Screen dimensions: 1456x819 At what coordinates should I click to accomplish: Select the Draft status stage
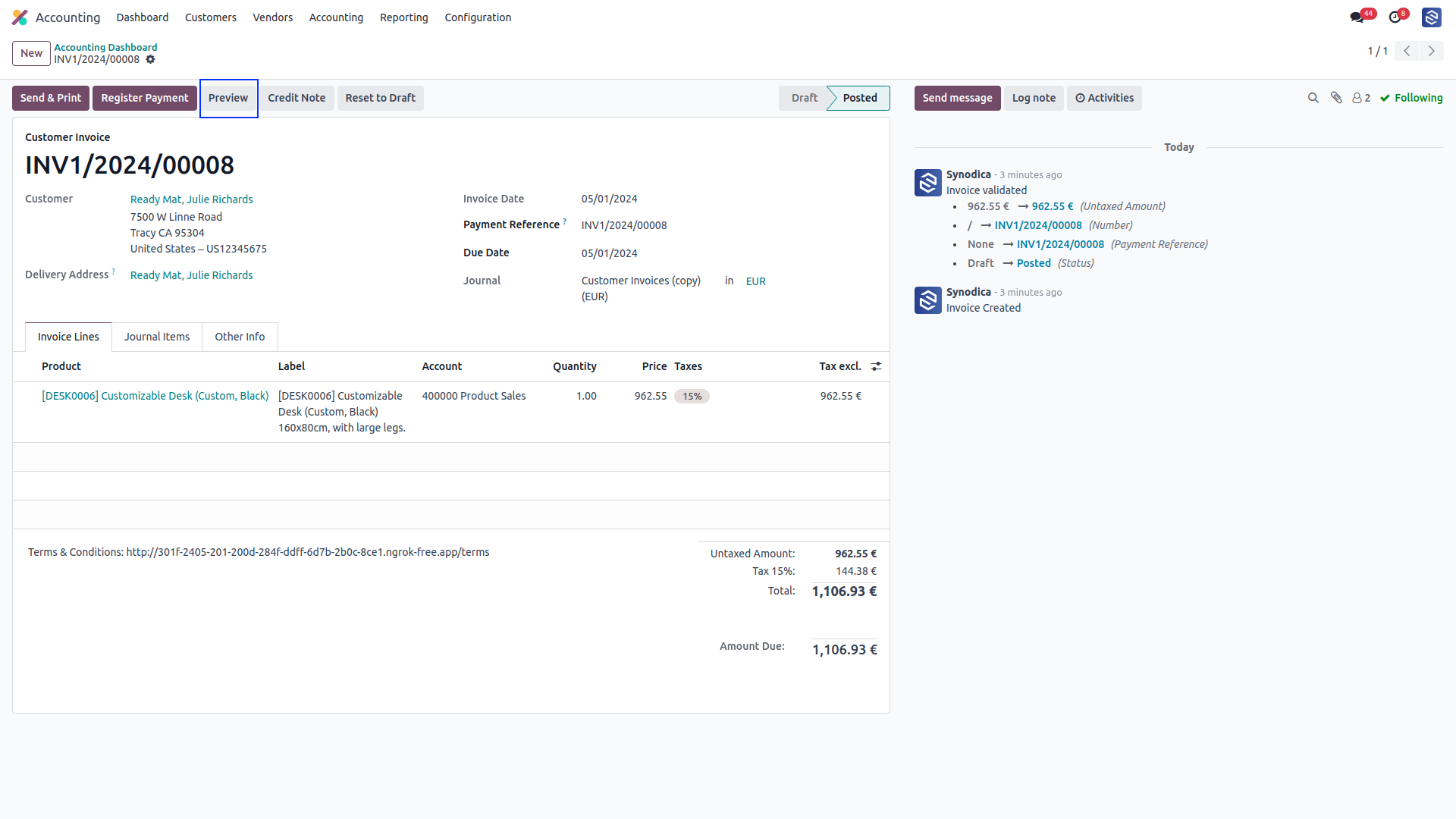coord(805,98)
